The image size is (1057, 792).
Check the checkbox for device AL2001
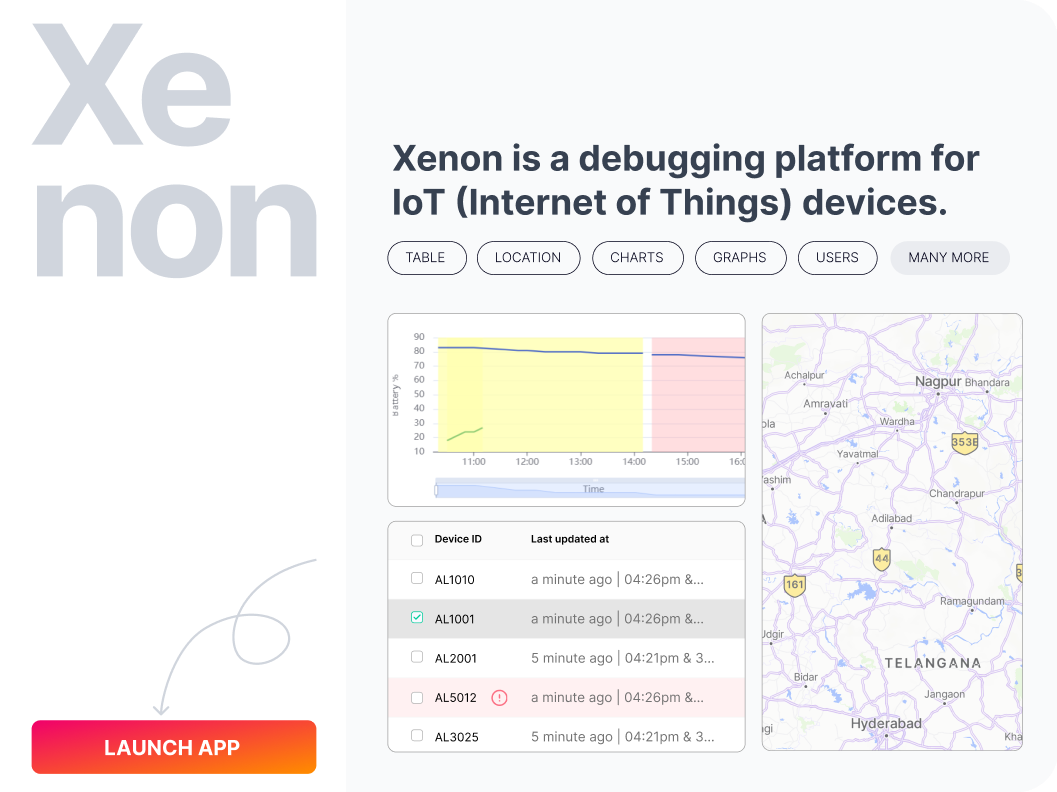[417, 657]
